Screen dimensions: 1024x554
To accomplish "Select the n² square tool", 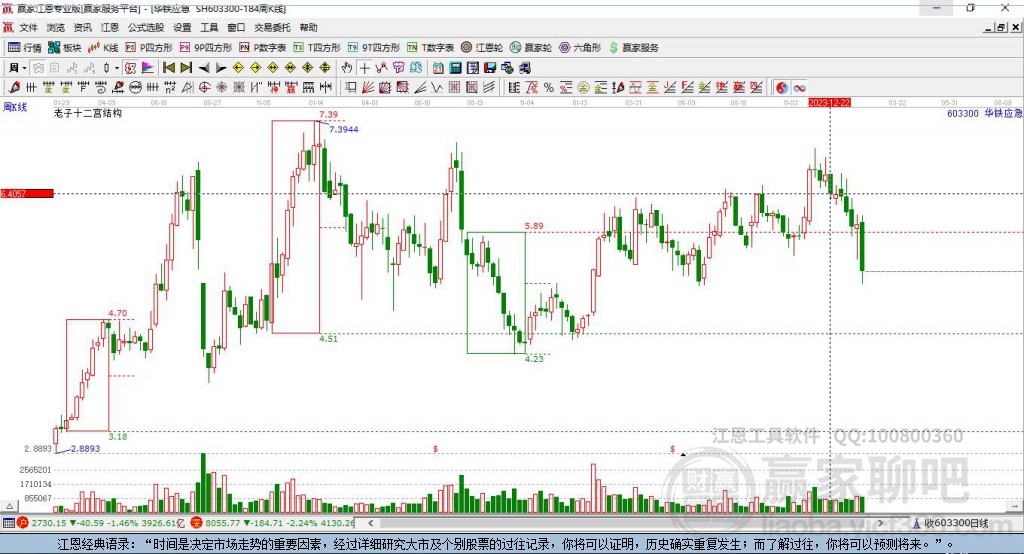I will (170, 88).
